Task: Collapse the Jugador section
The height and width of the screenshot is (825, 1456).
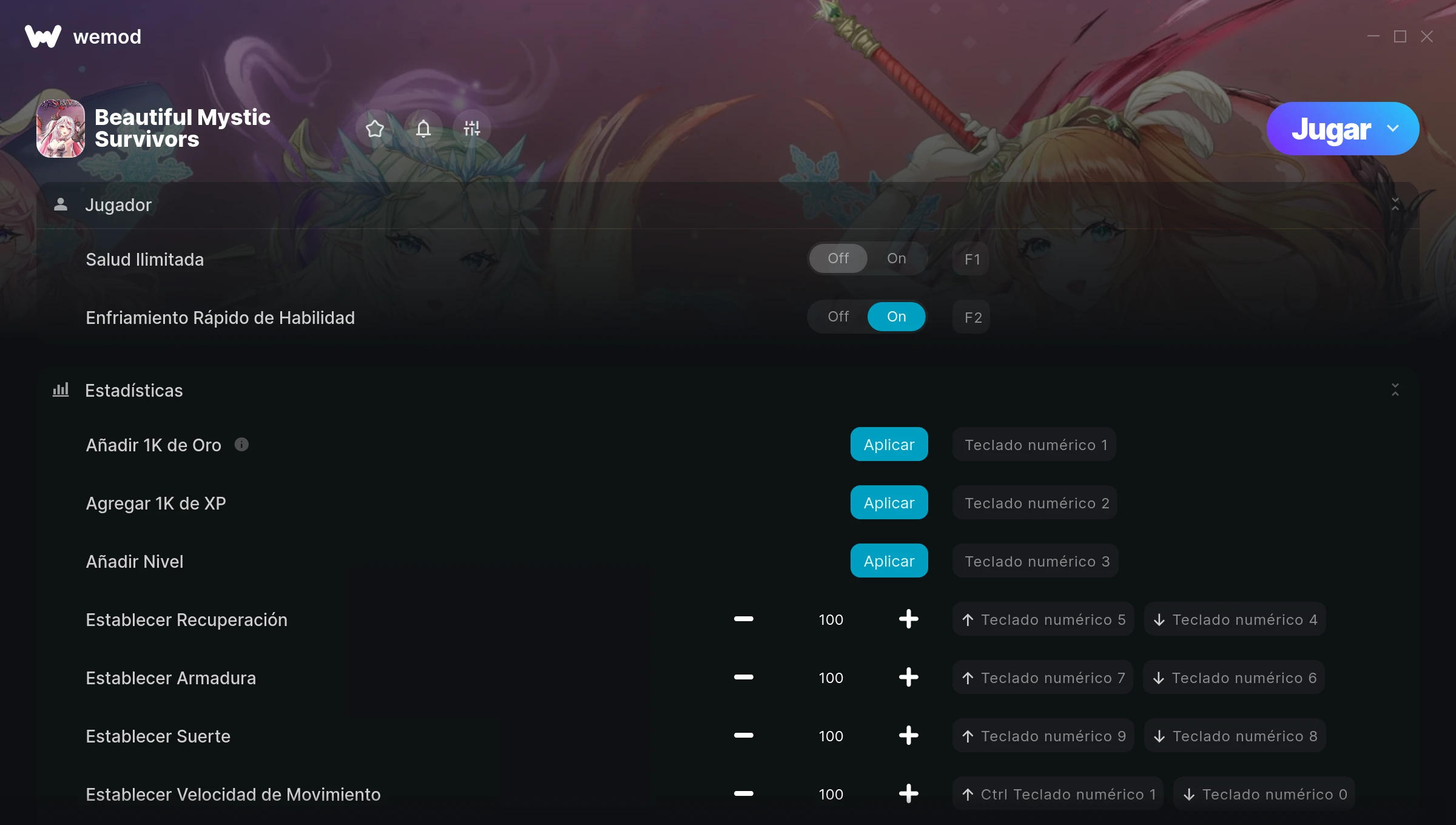Action: tap(1395, 205)
